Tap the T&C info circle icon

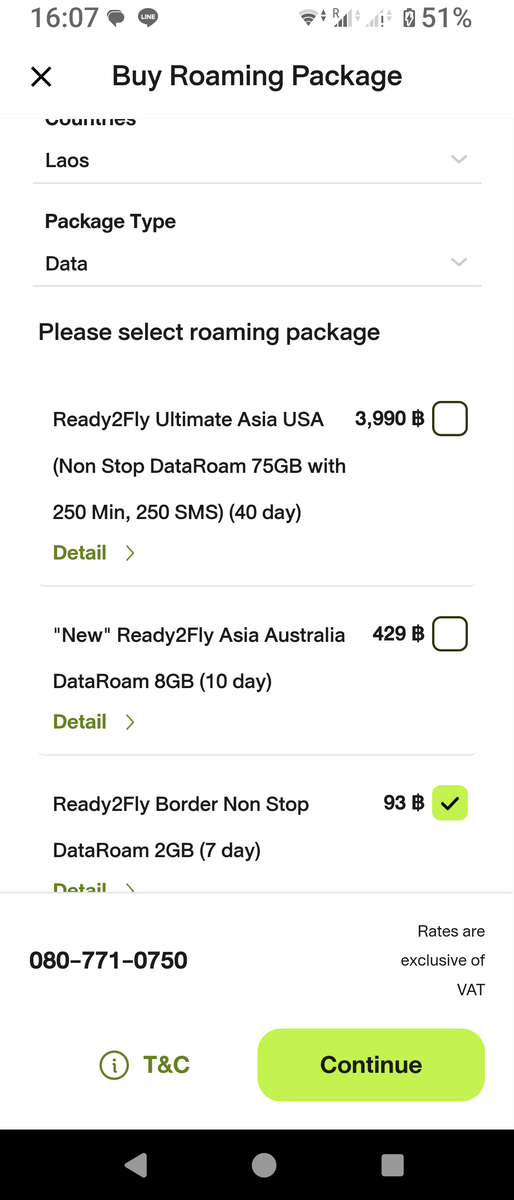coord(114,1065)
